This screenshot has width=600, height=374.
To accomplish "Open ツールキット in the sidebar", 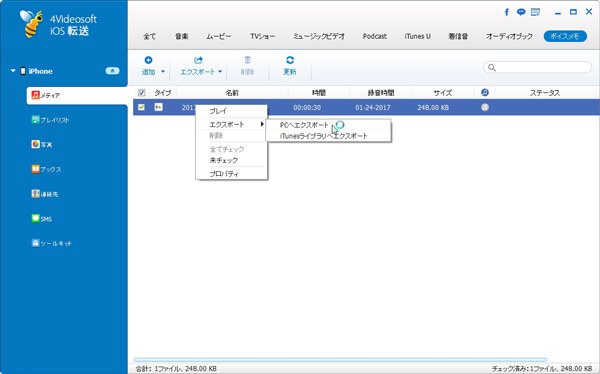I will click(52, 243).
